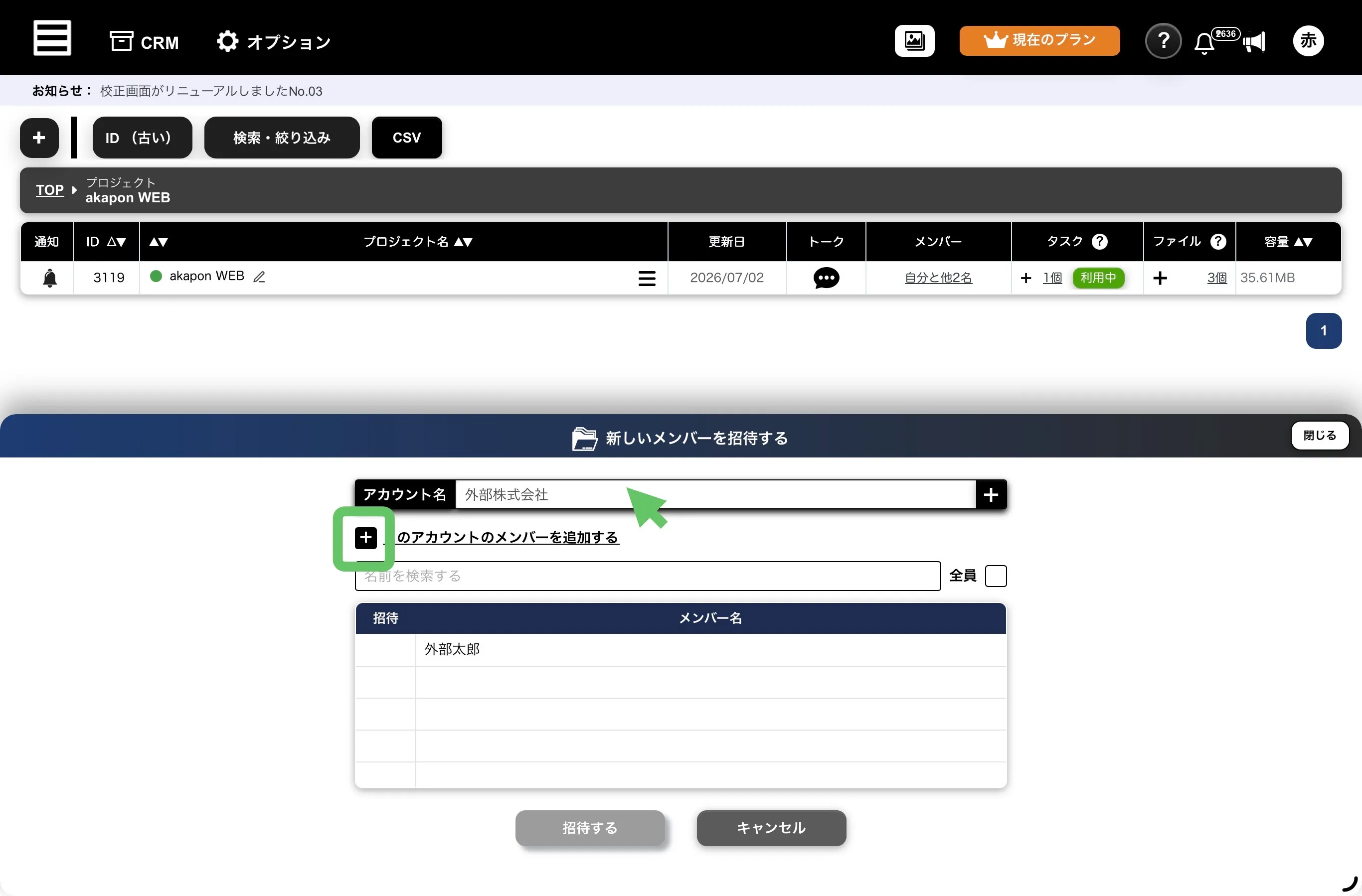Open the megaphone announcements icon
Screen dimensions: 1362x896
click(1254, 42)
